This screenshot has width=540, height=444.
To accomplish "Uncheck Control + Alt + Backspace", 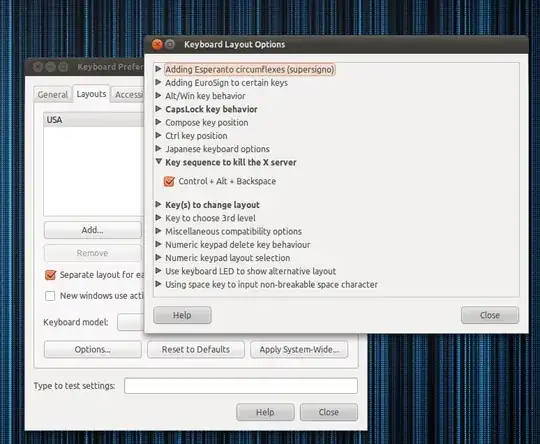I will [169, 181].
